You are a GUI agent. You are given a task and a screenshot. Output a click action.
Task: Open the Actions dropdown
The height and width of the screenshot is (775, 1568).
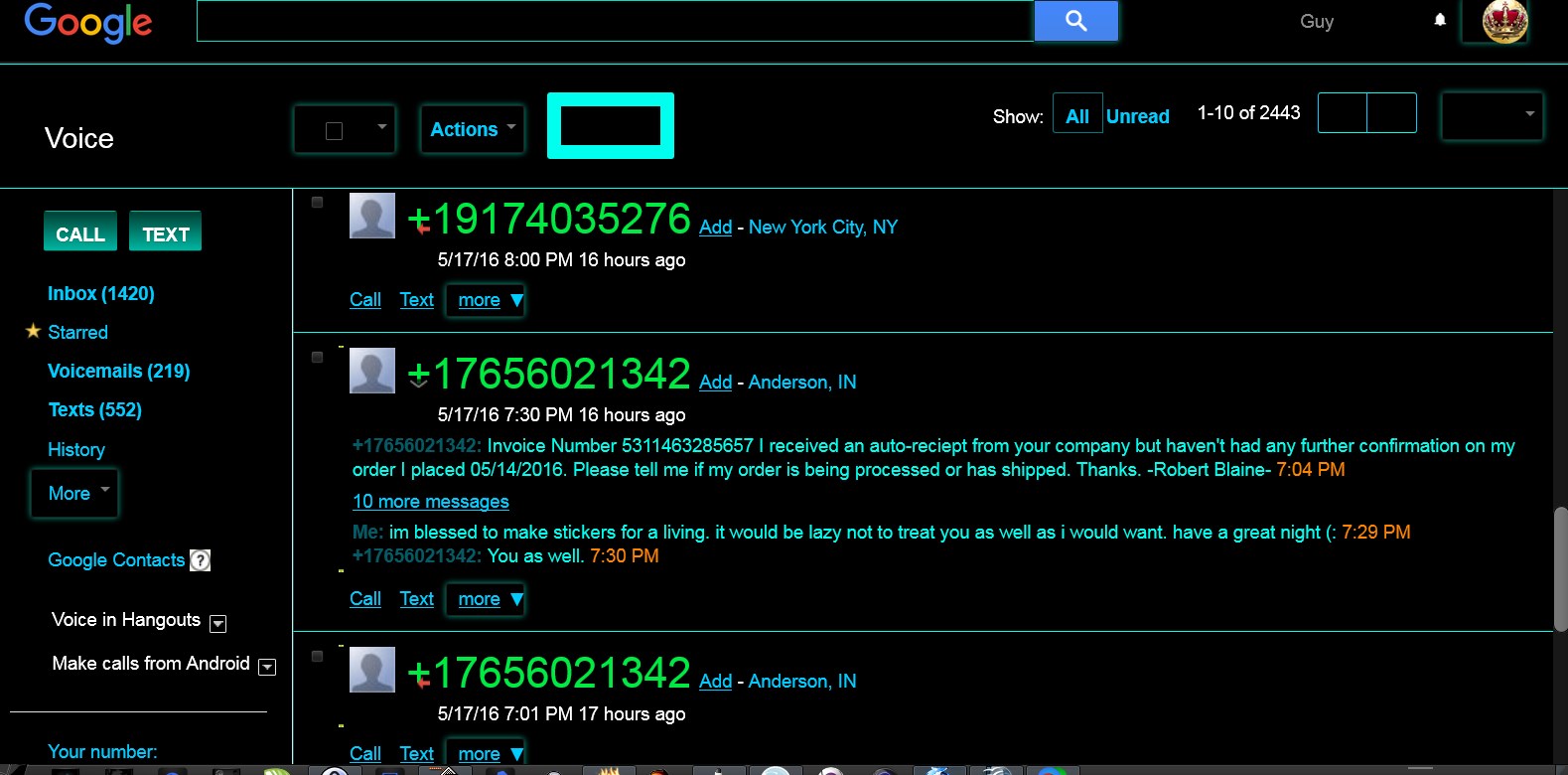point(472,129)
